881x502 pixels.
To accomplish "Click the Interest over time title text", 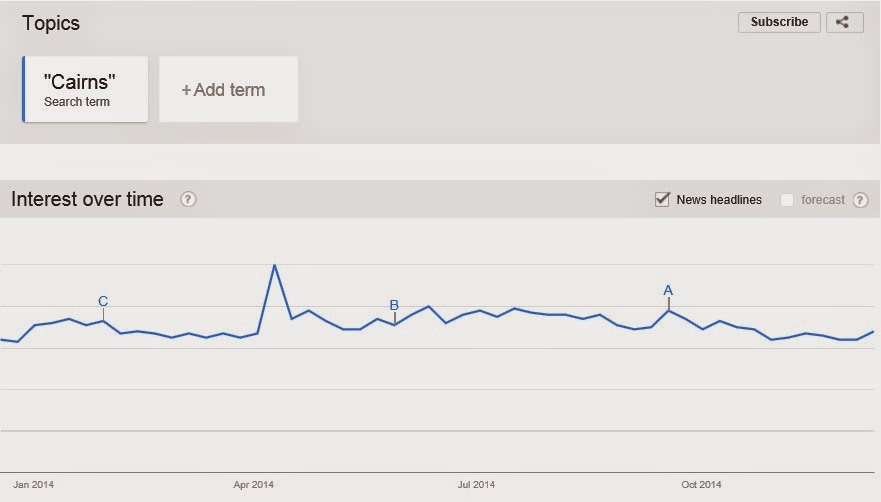I will [87, 199].
